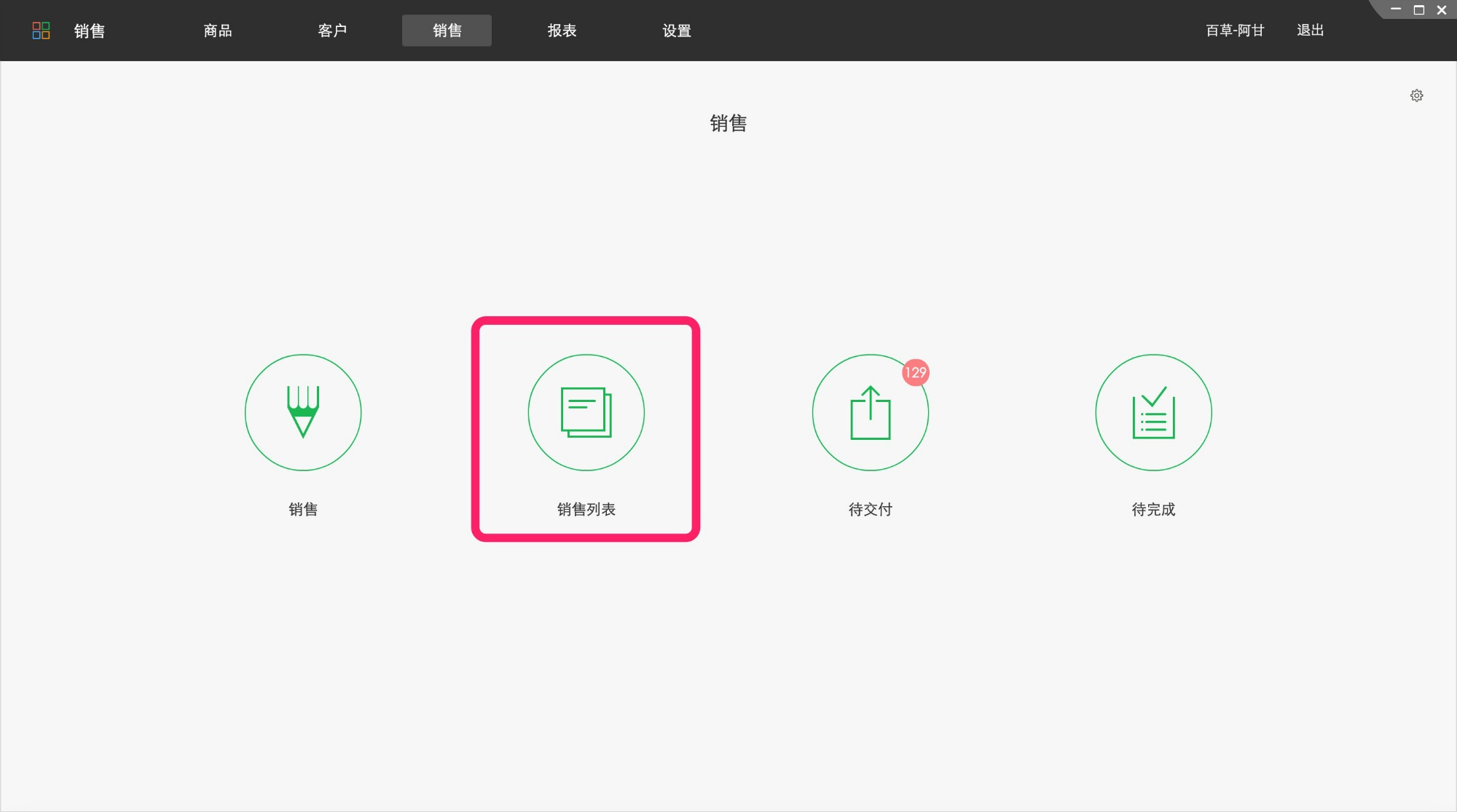Image resolution: width=1457 pixels, height=812 pixels.
Task: Maximize the application window
Action: click(1418, 9)
